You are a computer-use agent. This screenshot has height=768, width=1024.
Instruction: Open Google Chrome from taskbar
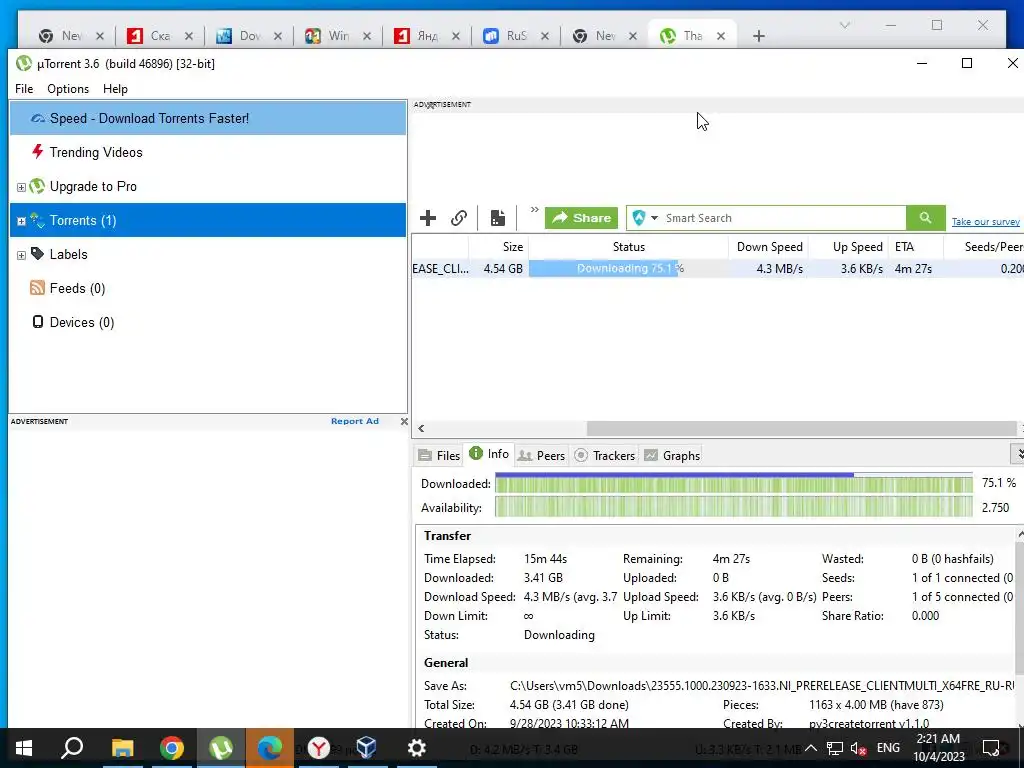tap(172, 748)
